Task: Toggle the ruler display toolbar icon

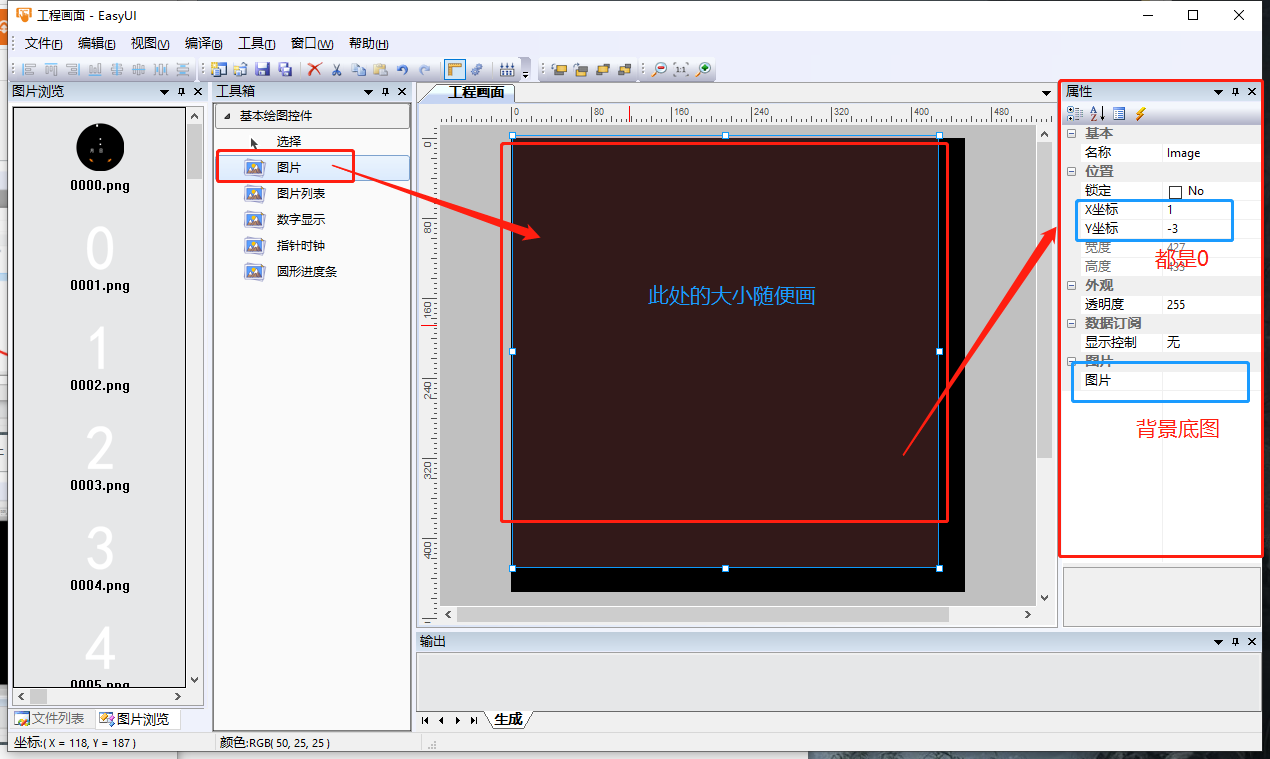Action: tap(454, 70)
